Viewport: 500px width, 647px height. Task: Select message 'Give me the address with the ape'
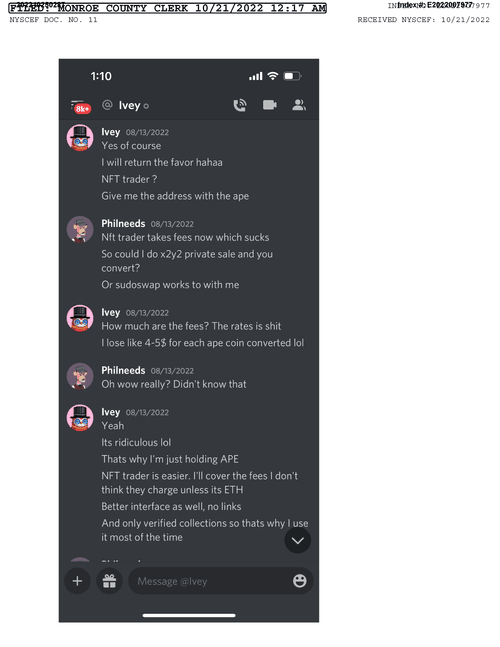coord(175,196)
